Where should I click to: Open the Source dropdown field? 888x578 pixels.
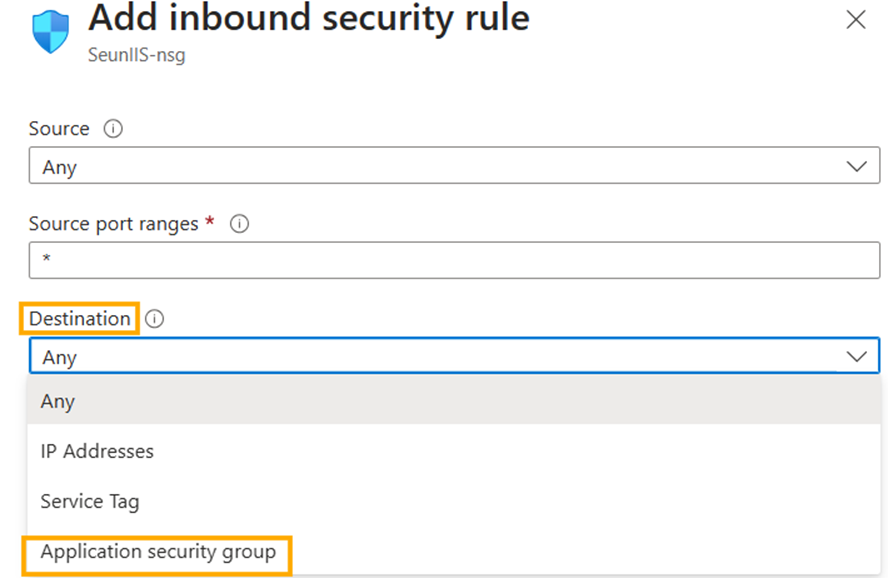[x=440, y=167]
